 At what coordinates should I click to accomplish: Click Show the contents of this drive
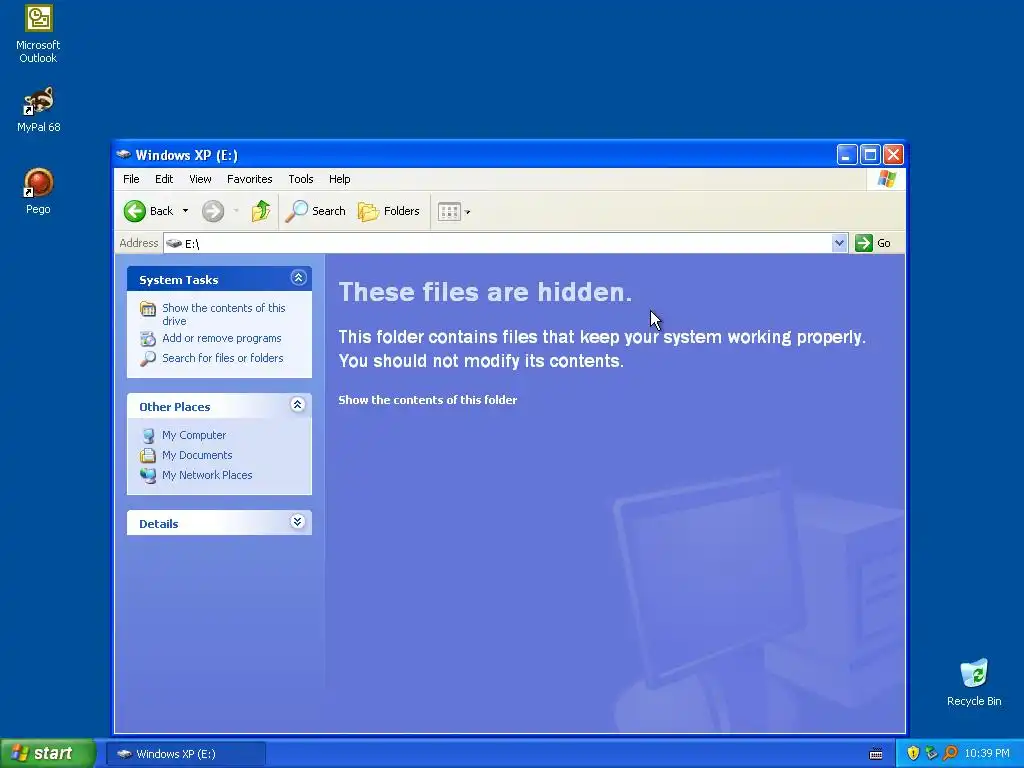(223, 314)
